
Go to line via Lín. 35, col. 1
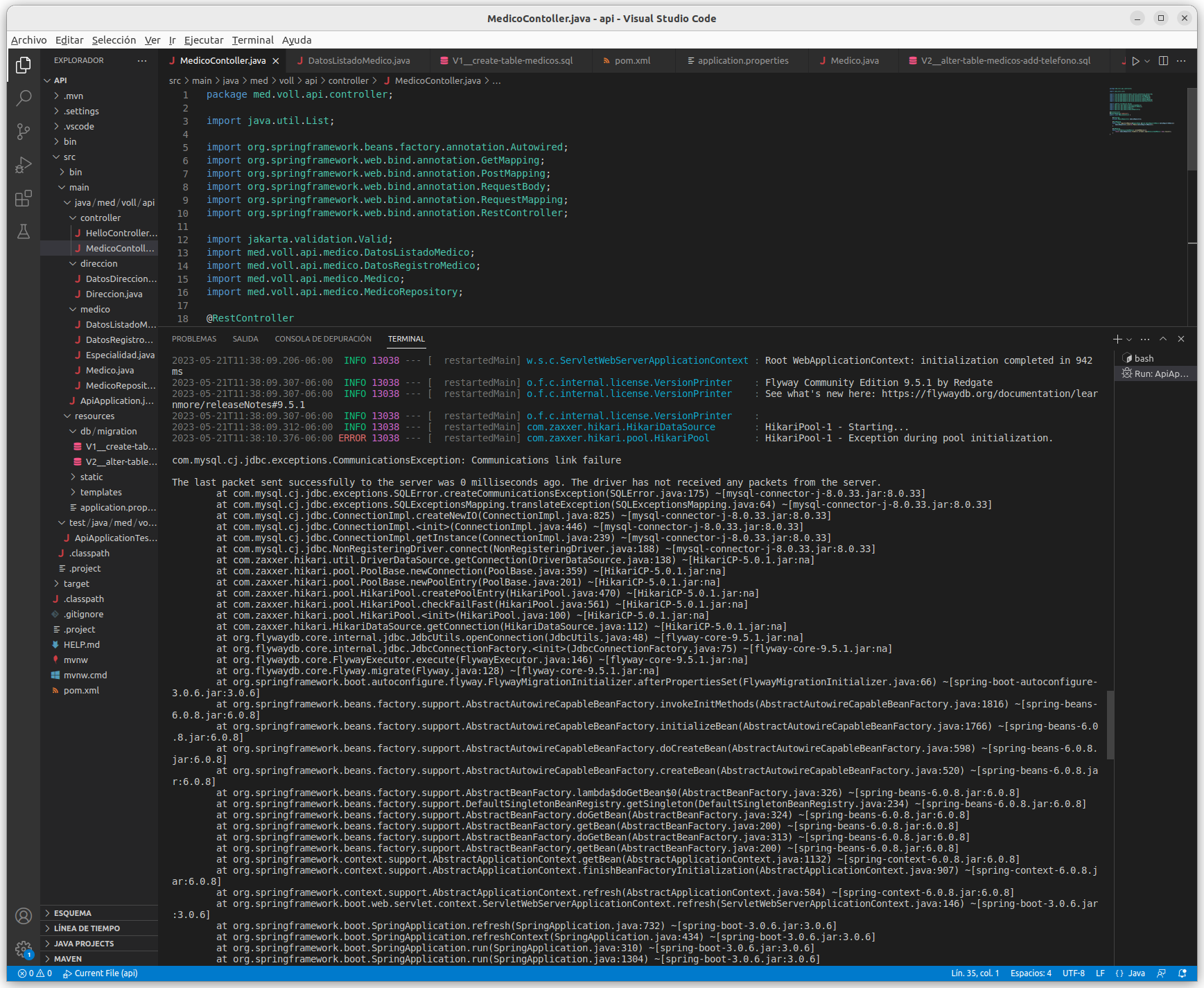tap(975, 973)
